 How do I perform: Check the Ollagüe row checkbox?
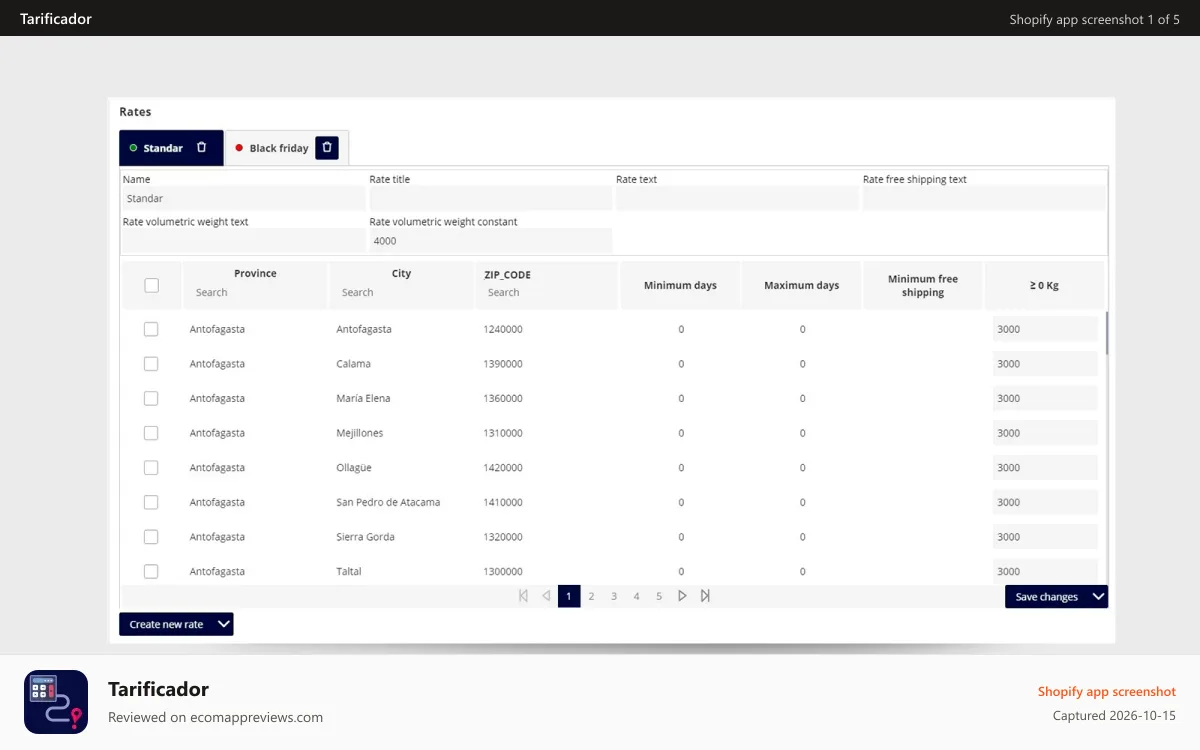(x=151, y=467)
